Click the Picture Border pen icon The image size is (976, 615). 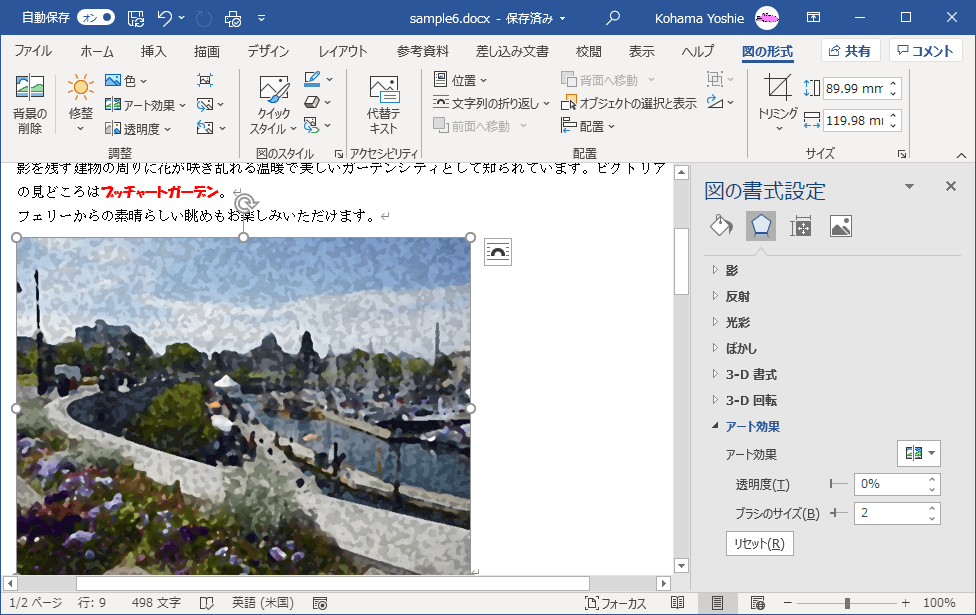(312, 79)
